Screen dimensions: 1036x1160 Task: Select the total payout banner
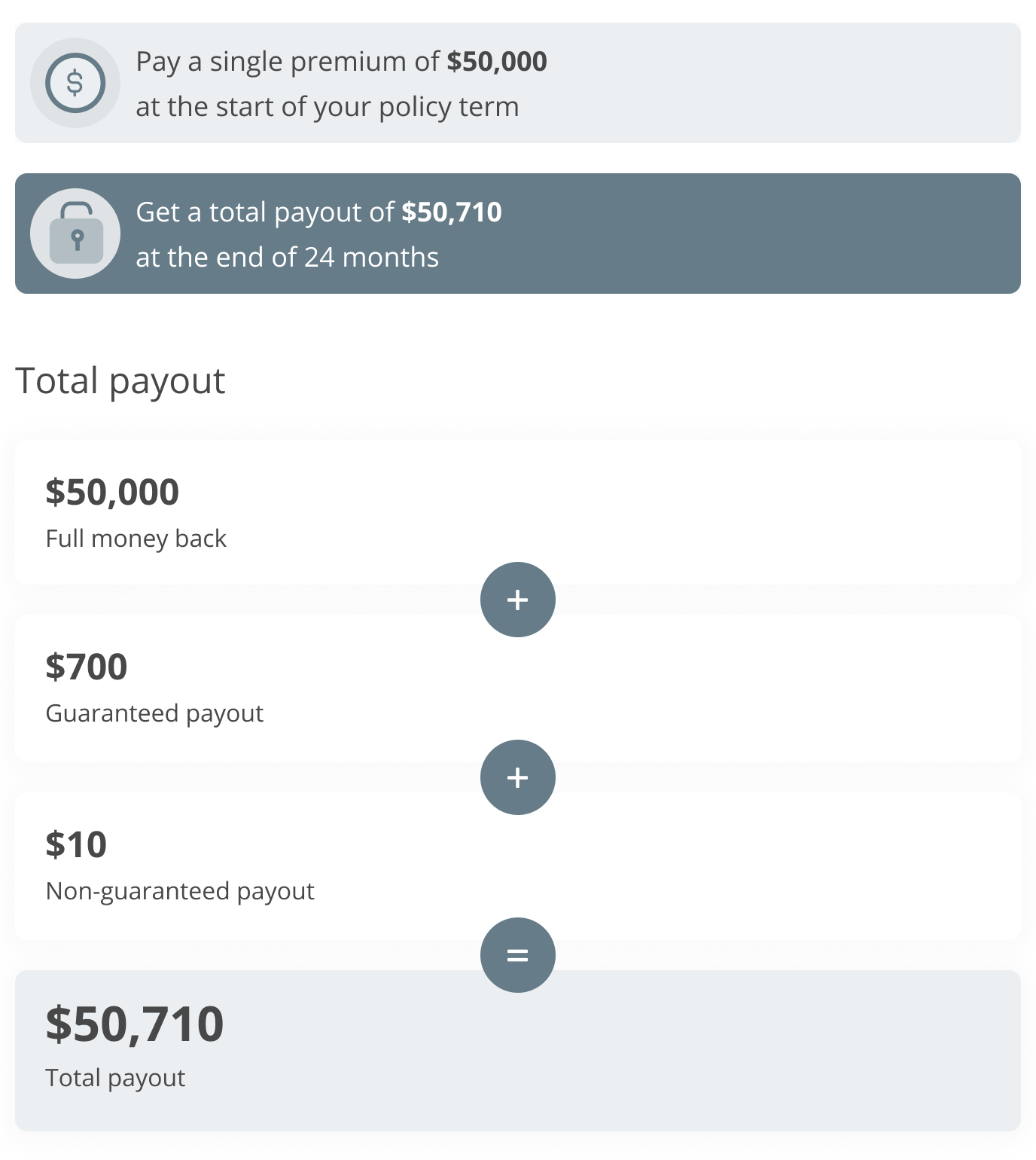(518, 233)
